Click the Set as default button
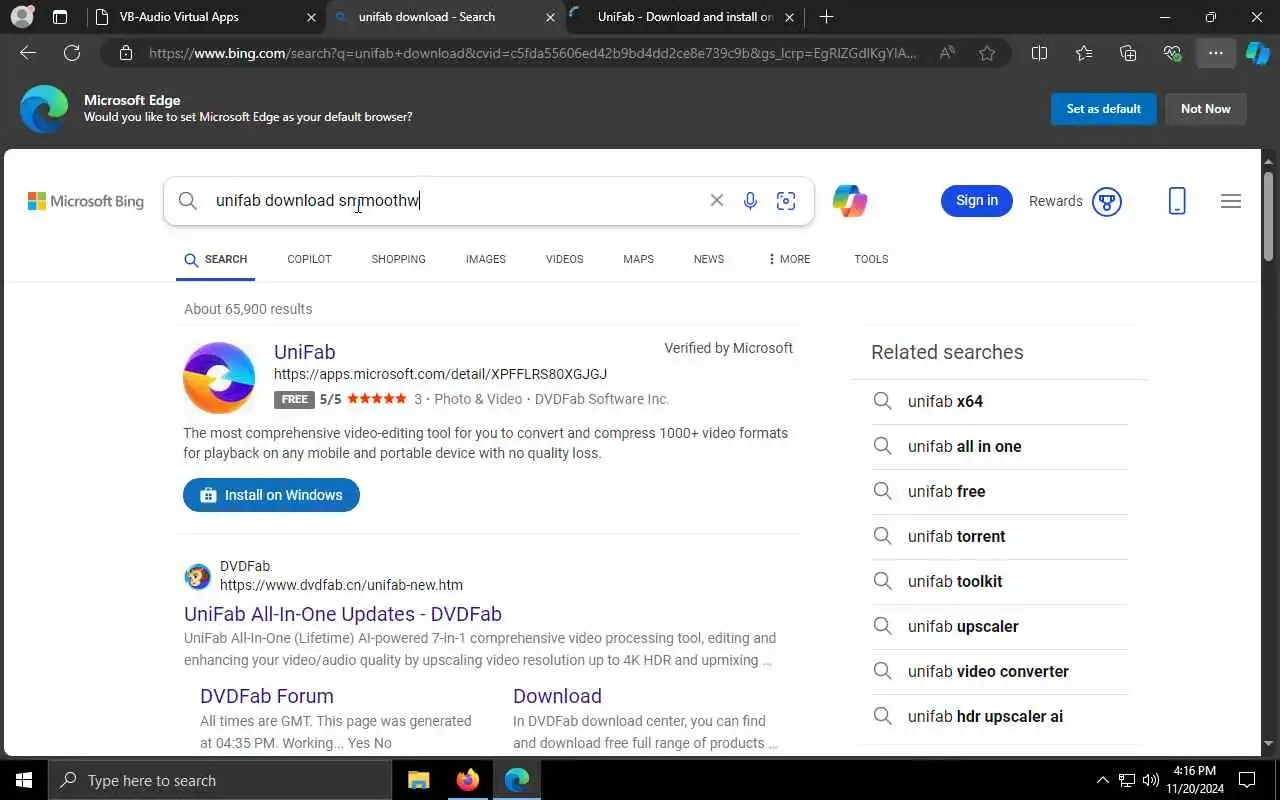 click(x=1103, y=109)
